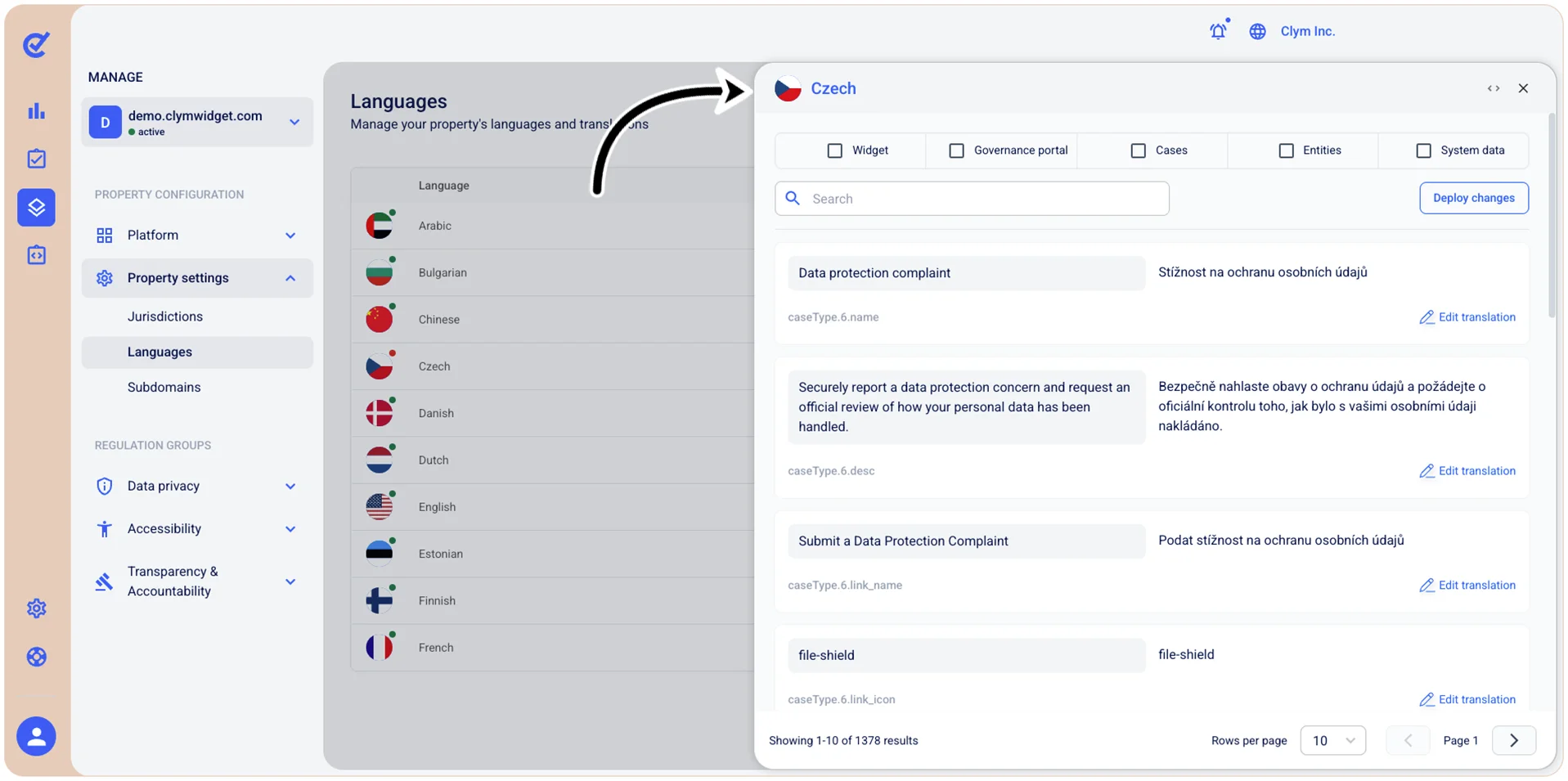This screenshot has width=1568, height=781.
Task: Toggle the Entities checkbox
Action: [x=1286, y=150]
